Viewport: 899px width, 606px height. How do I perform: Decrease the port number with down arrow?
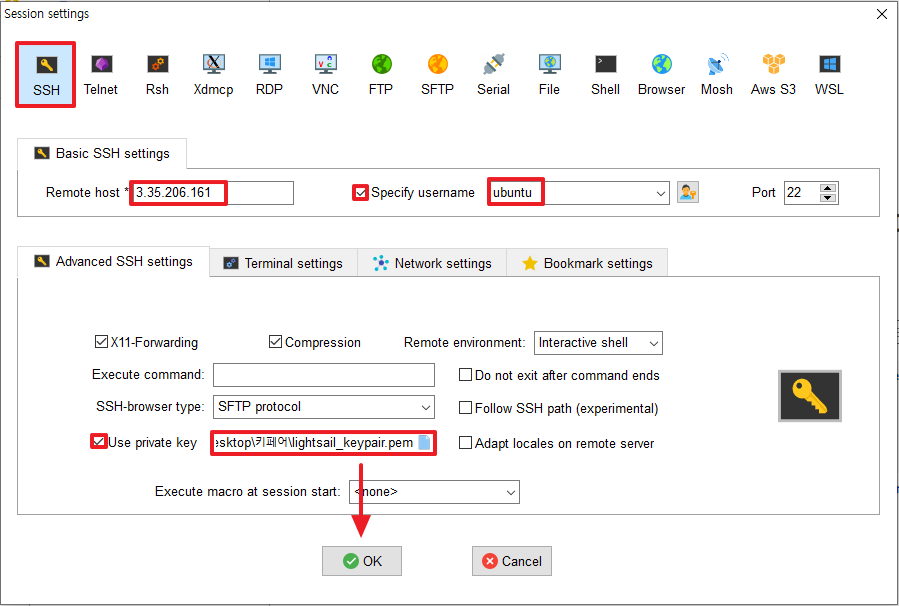tap(828, 198)
